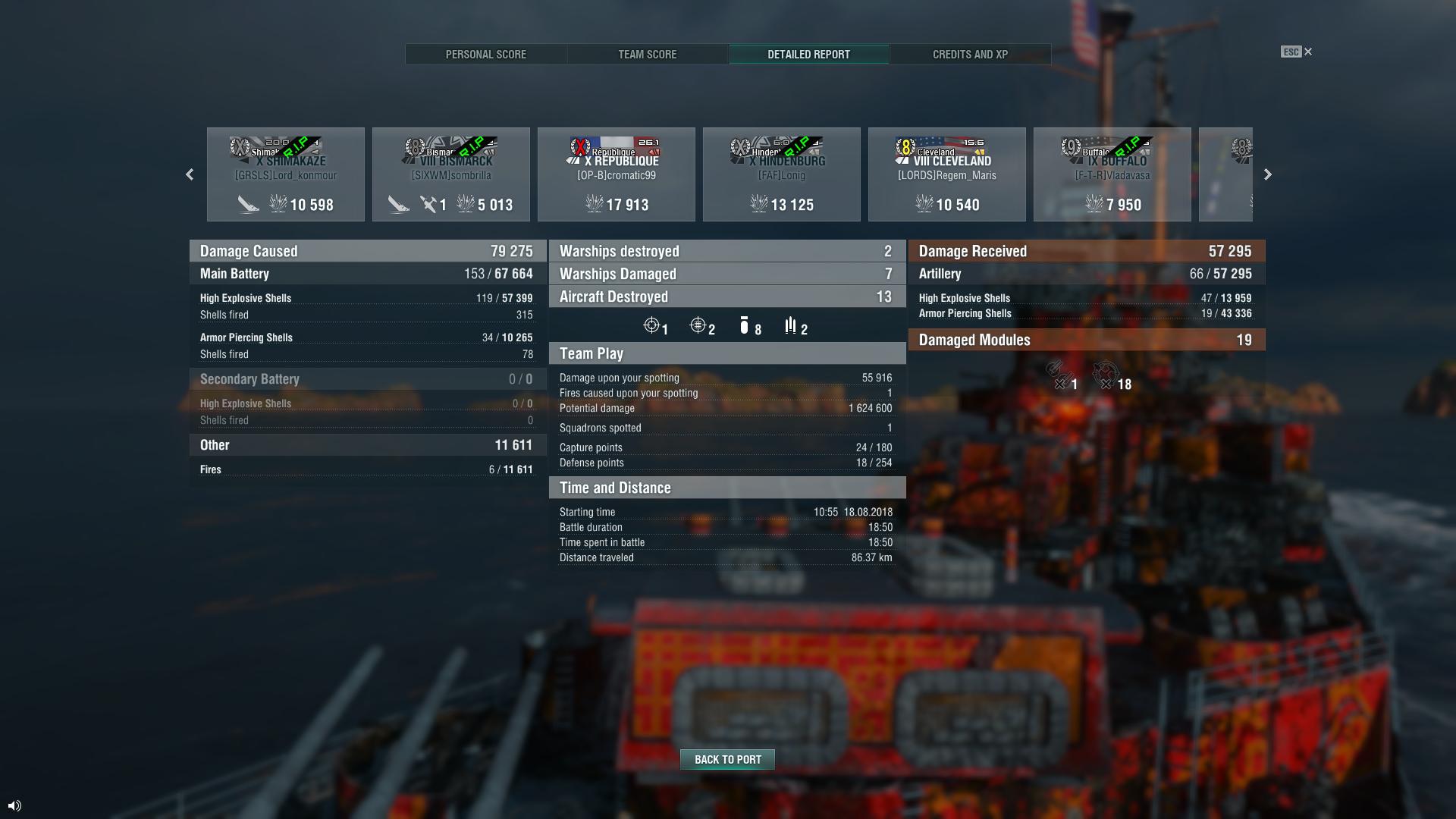
Task: Click the rocket hits icon
Action: pos(791,325)
